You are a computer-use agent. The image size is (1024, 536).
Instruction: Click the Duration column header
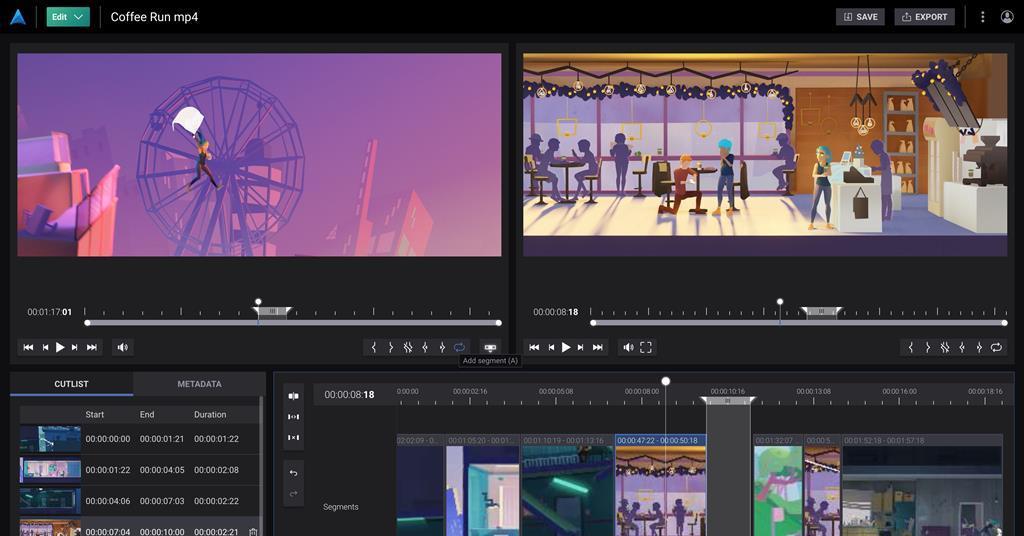[x=210, y=415]
